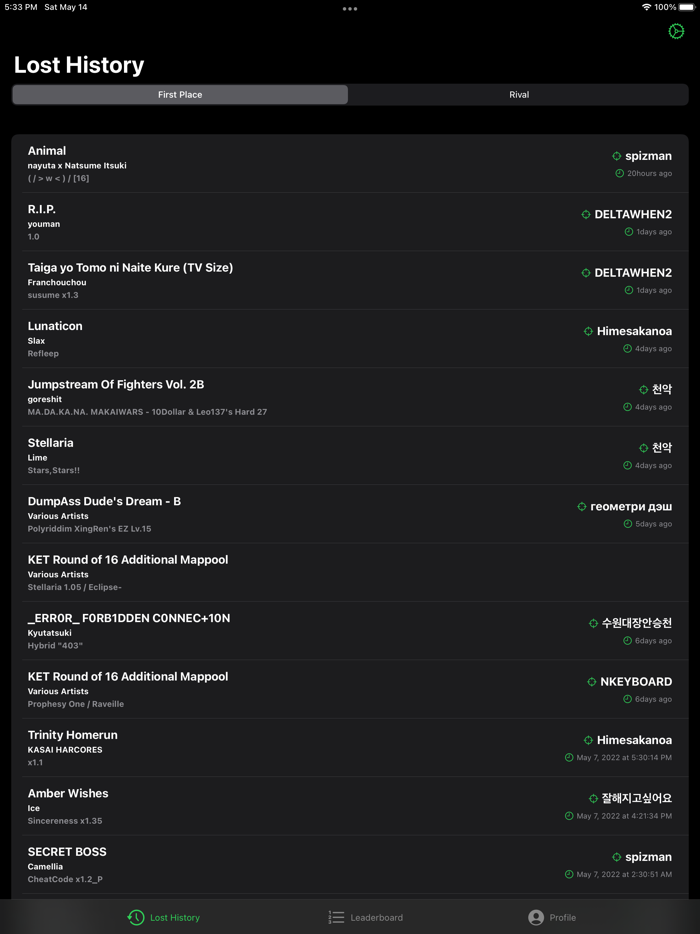
Task: Go to the Profile tab
Action: (x=551, y=917)
